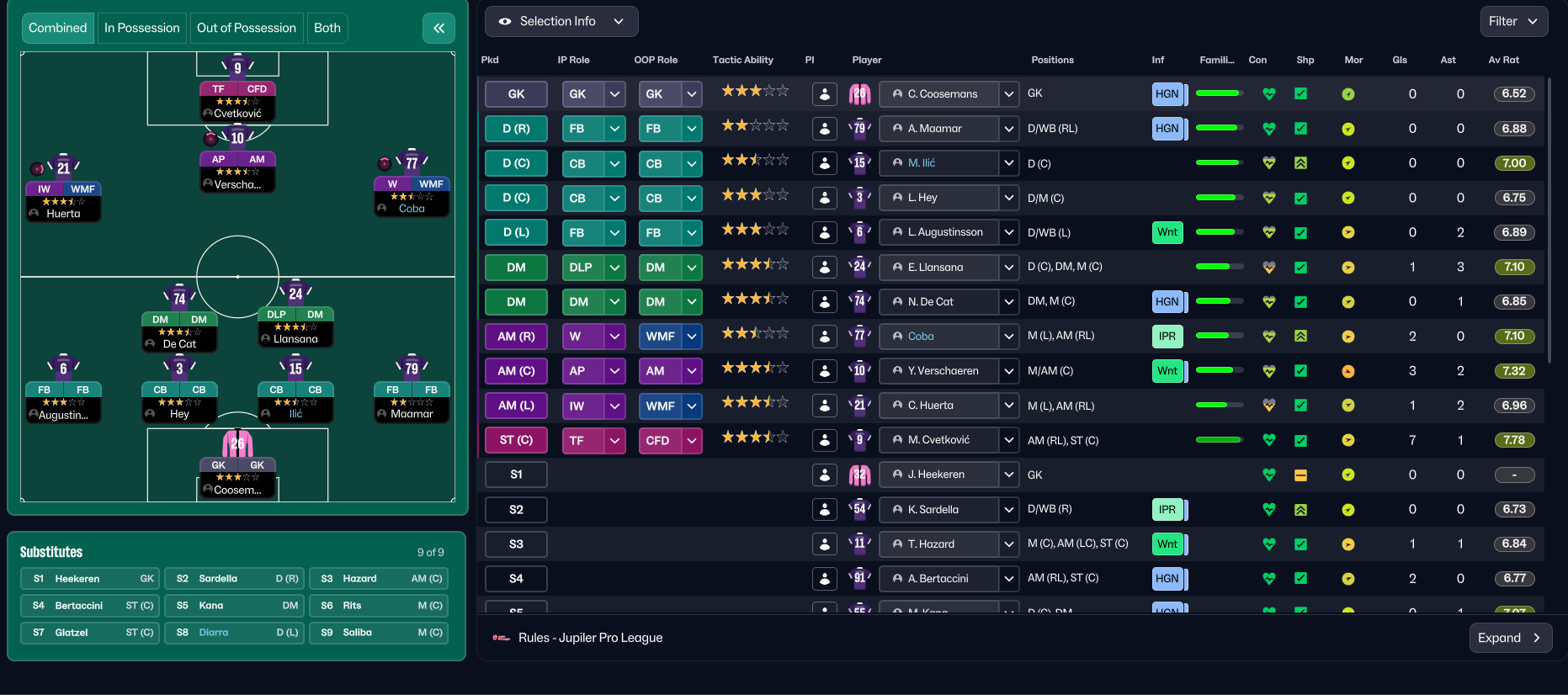Open the player dropdown for A. Maamar
Viewport: 1568px width, 695px height.
click(x=1008, y=129)
